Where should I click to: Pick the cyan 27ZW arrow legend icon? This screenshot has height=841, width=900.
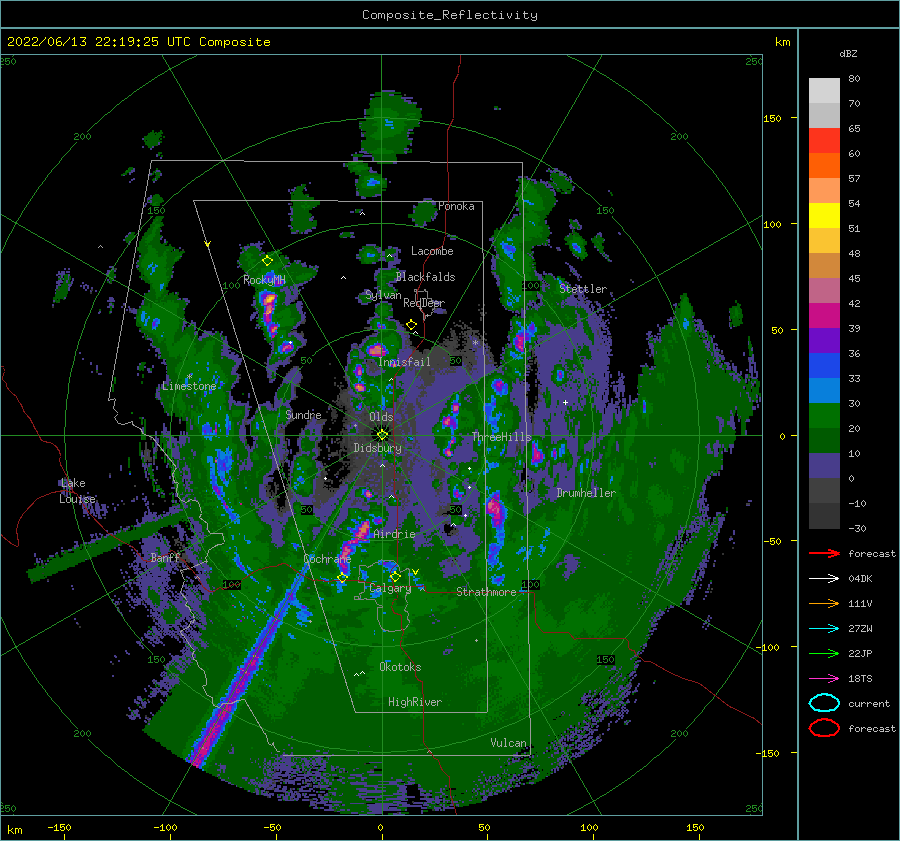click(x=824, y=629)
